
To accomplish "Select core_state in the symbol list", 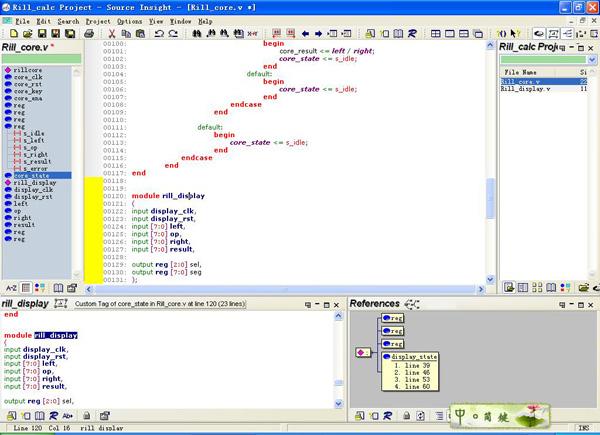I will 29,175.
